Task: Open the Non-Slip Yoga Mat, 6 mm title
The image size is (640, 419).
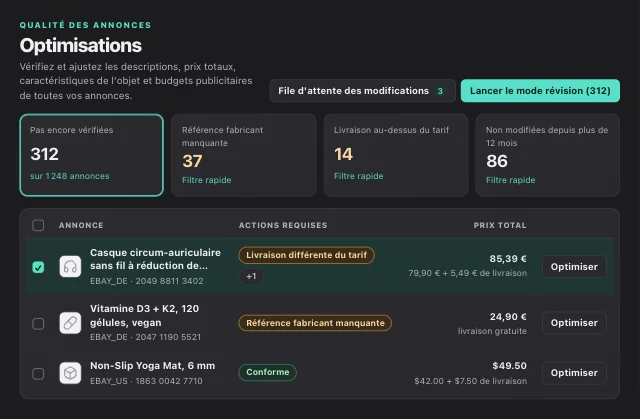Action: click(x=153, y=366)
